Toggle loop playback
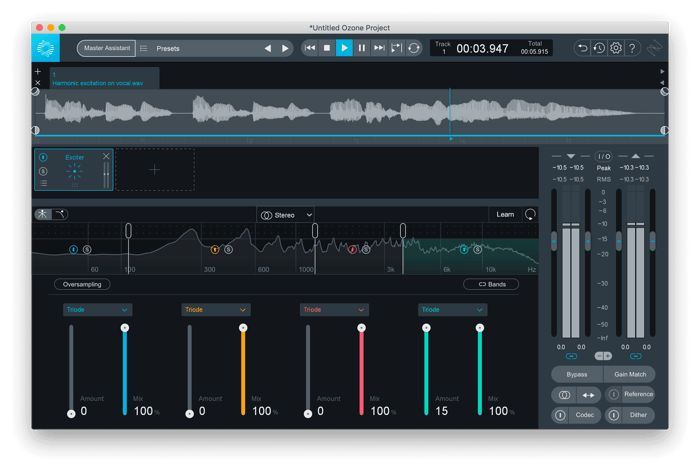Screen dimensions: 700x471 414,48
